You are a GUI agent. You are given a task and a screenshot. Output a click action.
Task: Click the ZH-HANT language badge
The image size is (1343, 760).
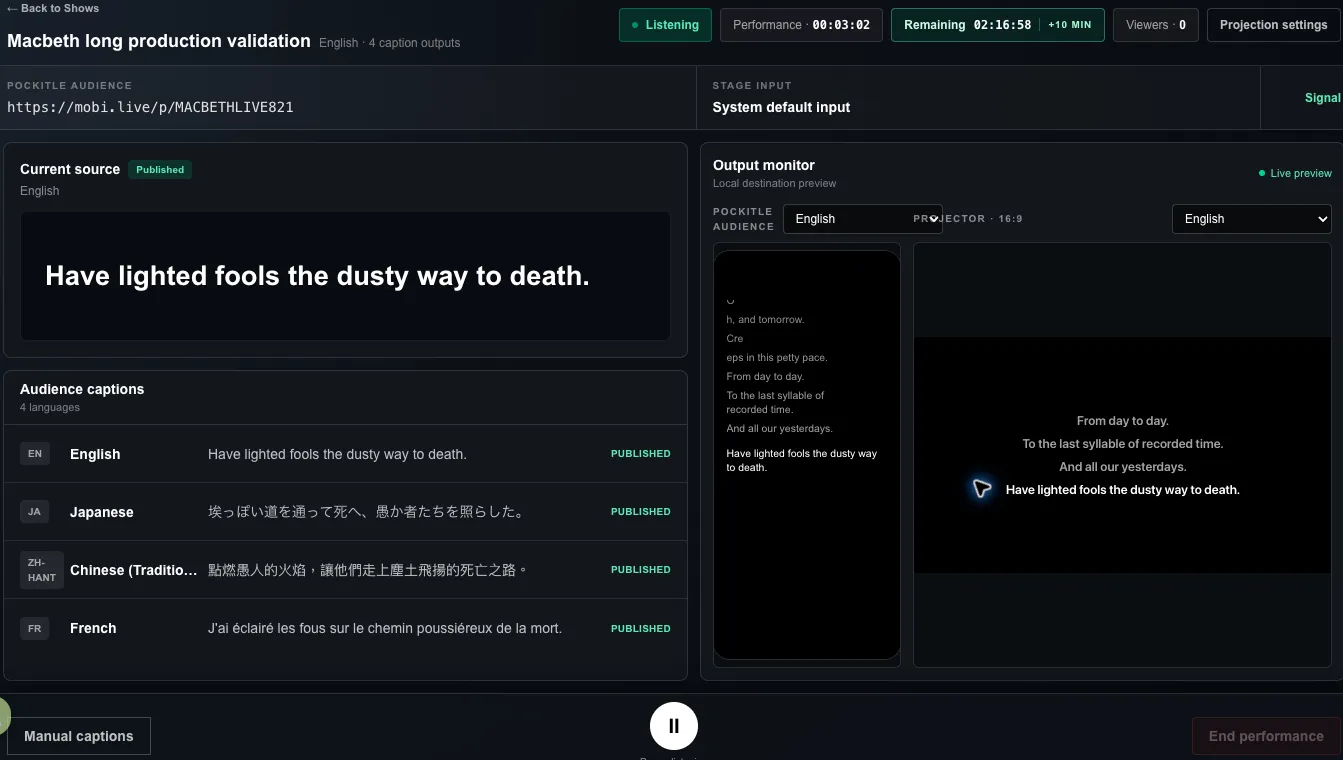tap(42, 570)
